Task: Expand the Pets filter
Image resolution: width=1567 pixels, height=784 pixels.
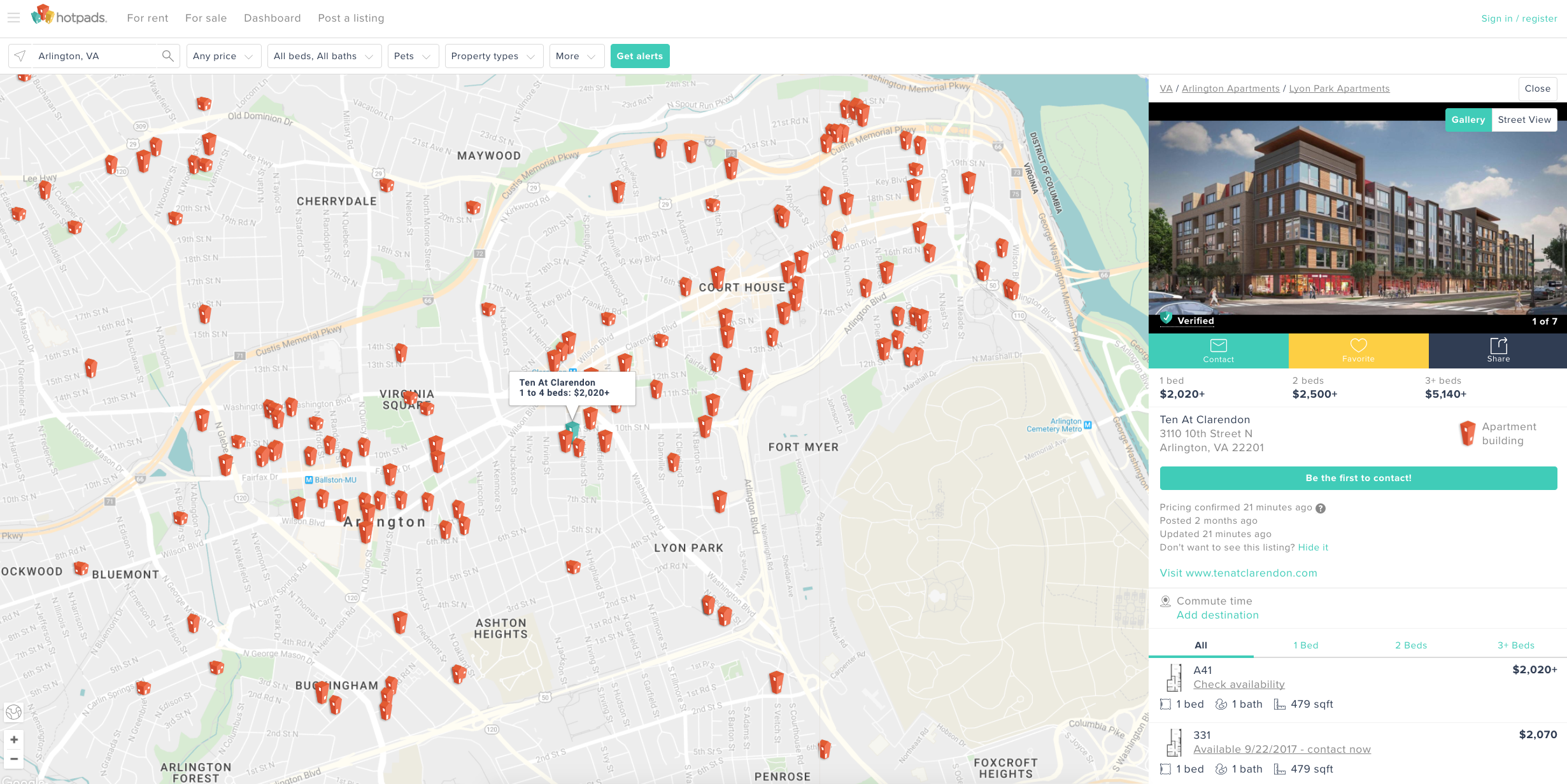Action: click(x=413, y=56)
